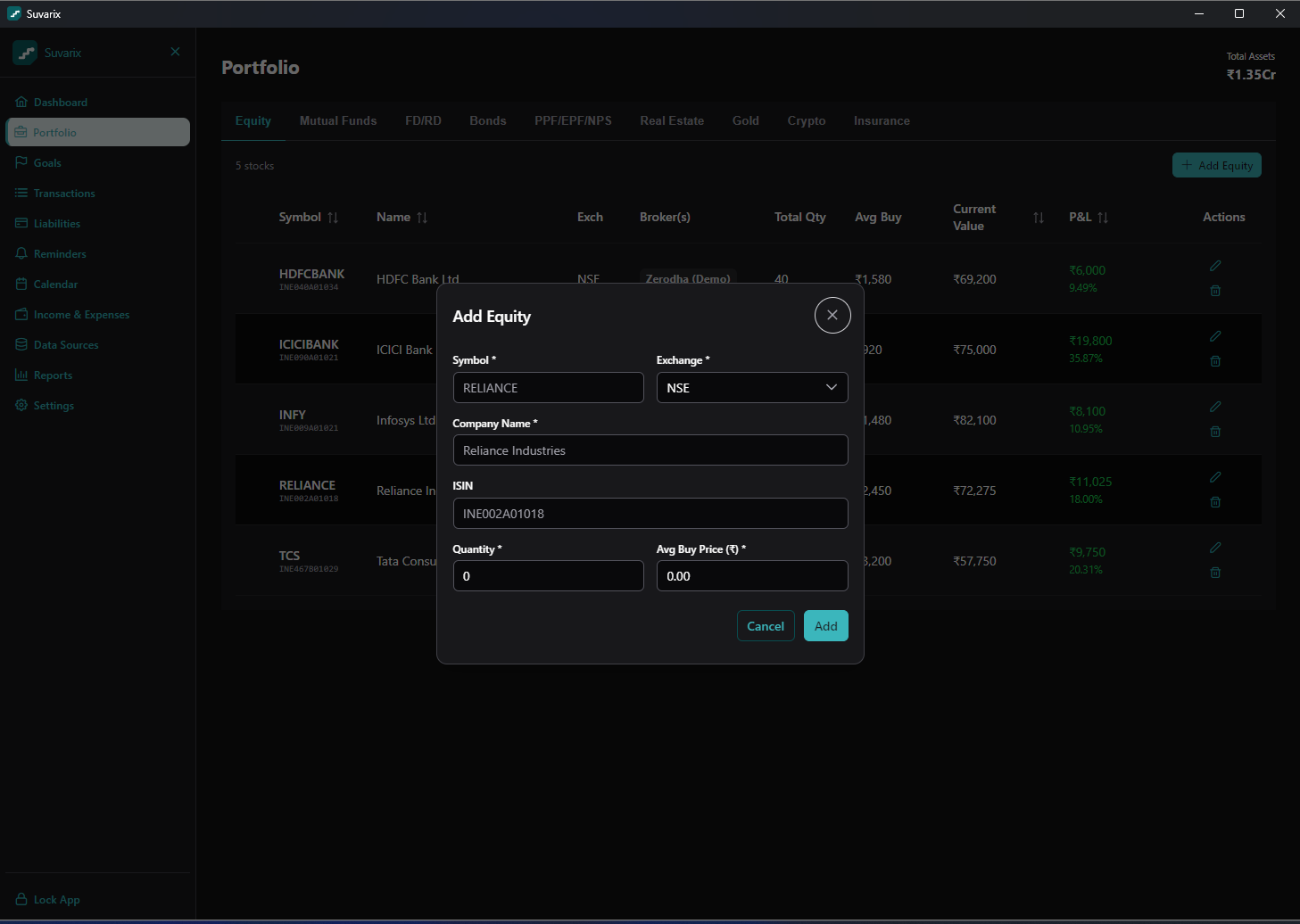Open Data Sources in sidebar

click(97, 345)
